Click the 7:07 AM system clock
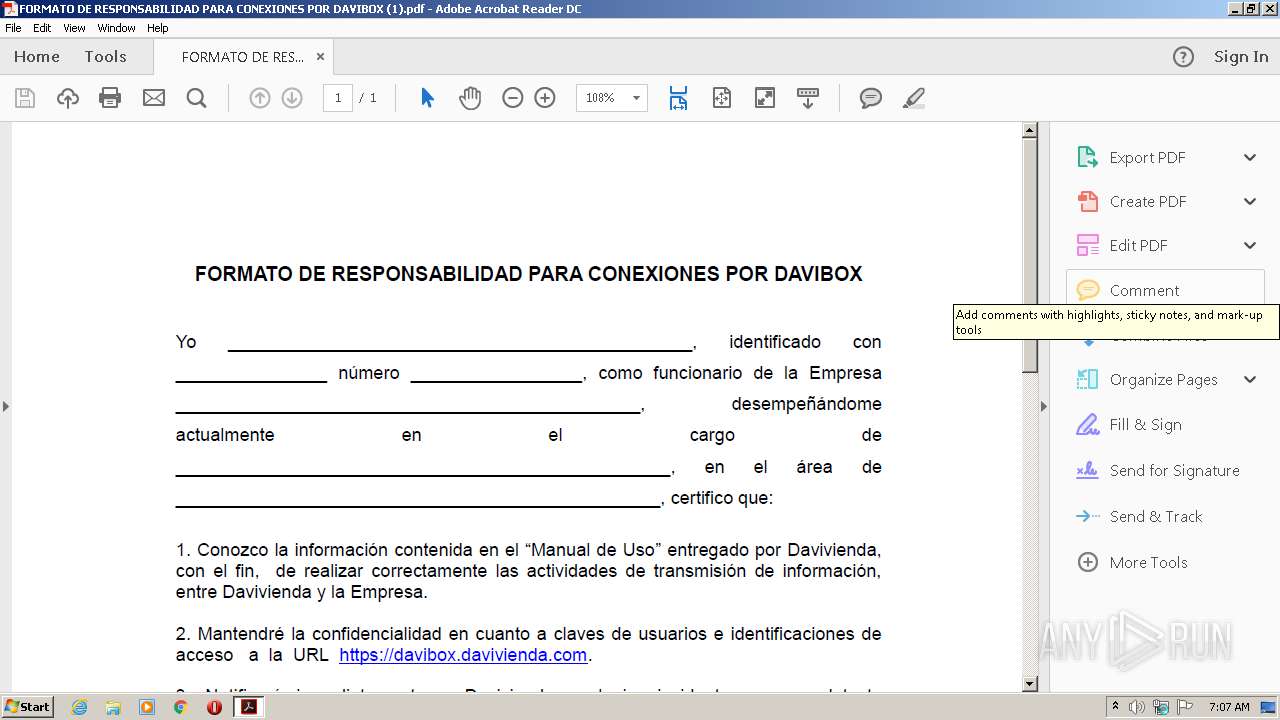 point(1229,707)
